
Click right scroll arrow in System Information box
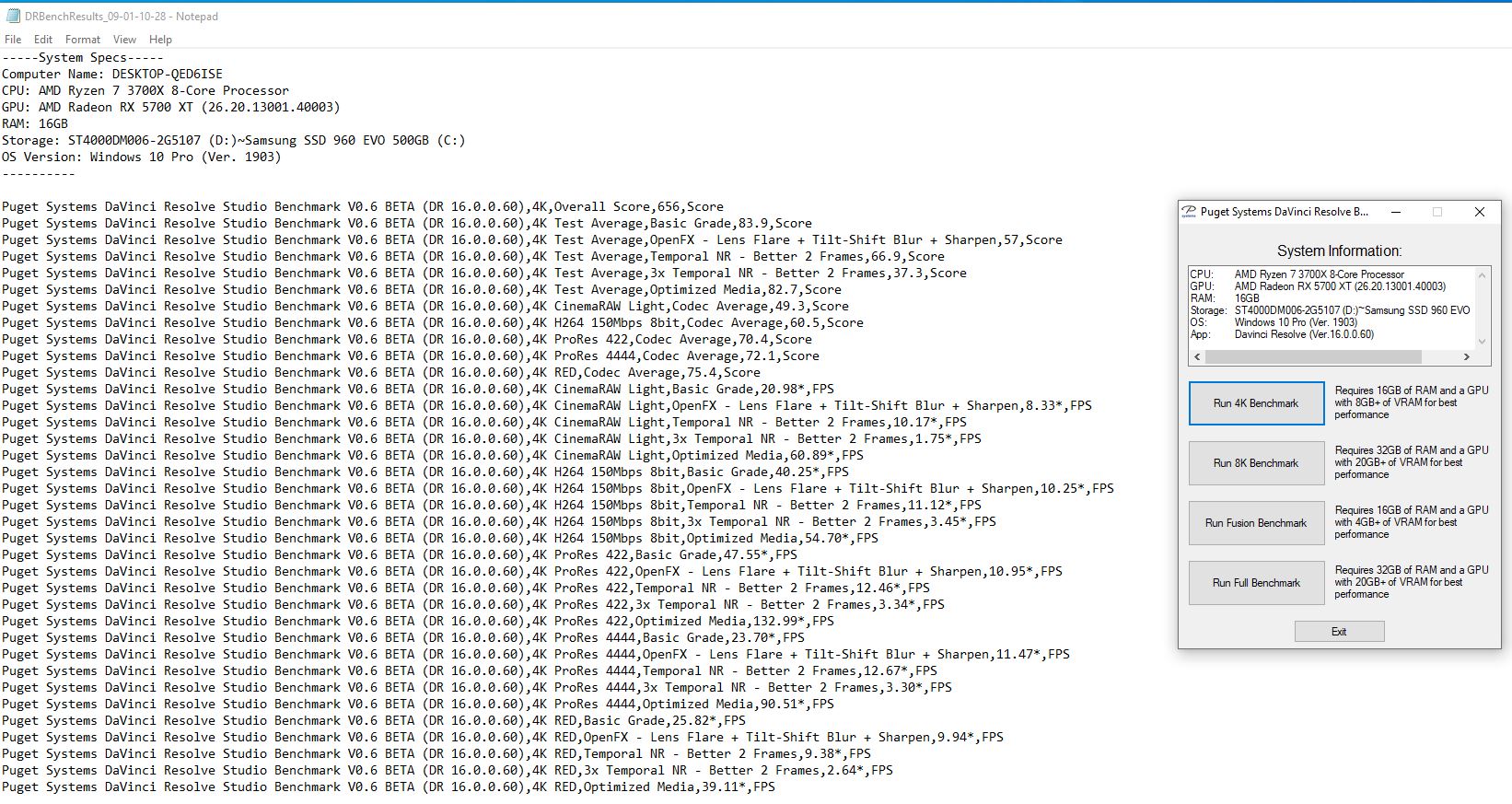1466,356
